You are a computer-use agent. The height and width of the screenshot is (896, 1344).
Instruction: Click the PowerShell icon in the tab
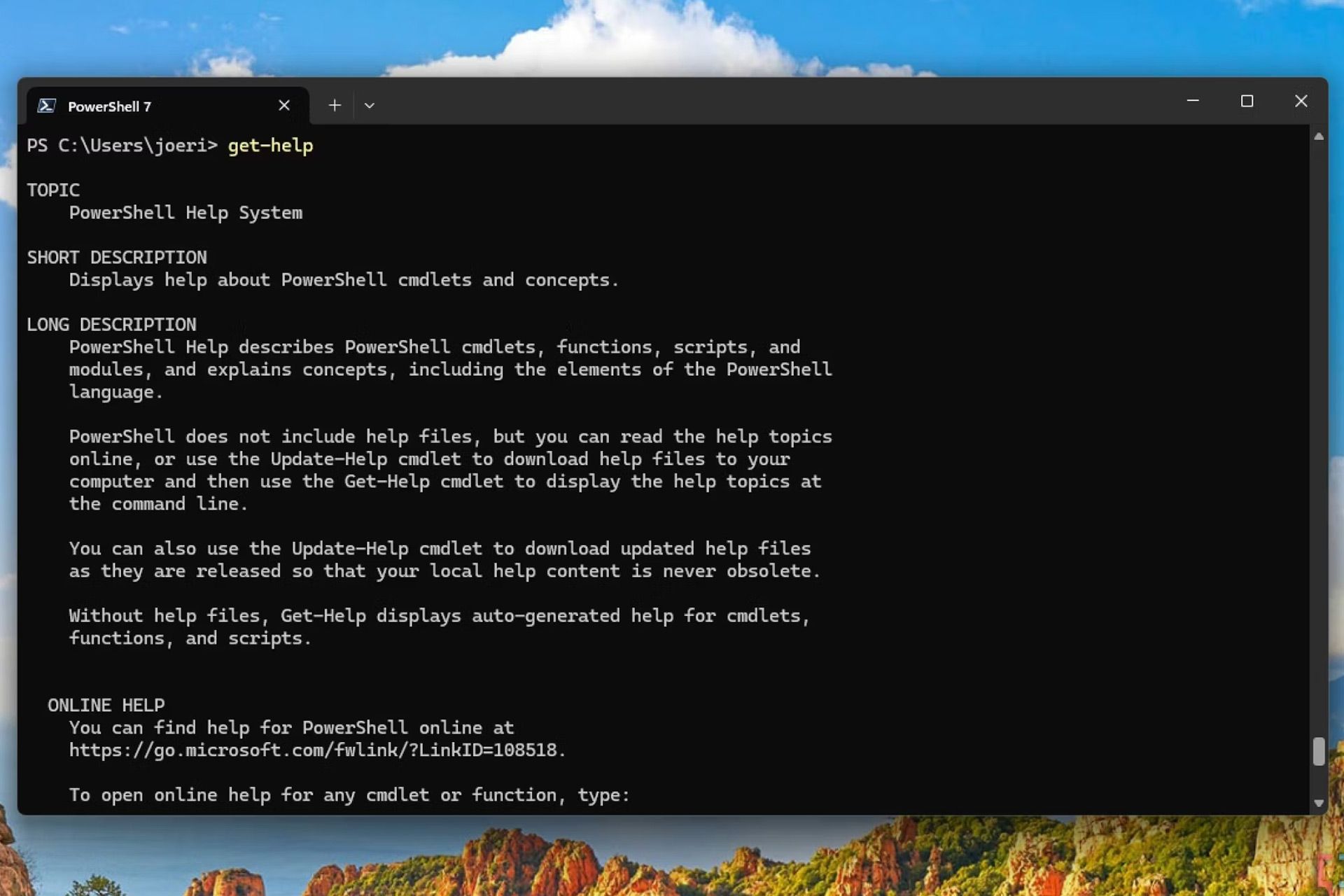click(x=47, y=106)
